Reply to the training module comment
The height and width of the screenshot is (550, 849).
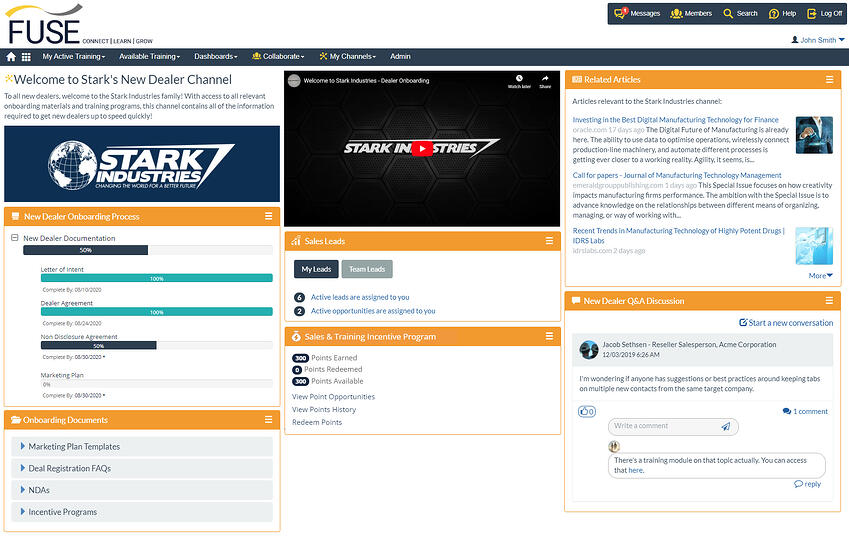pos(807,484)
